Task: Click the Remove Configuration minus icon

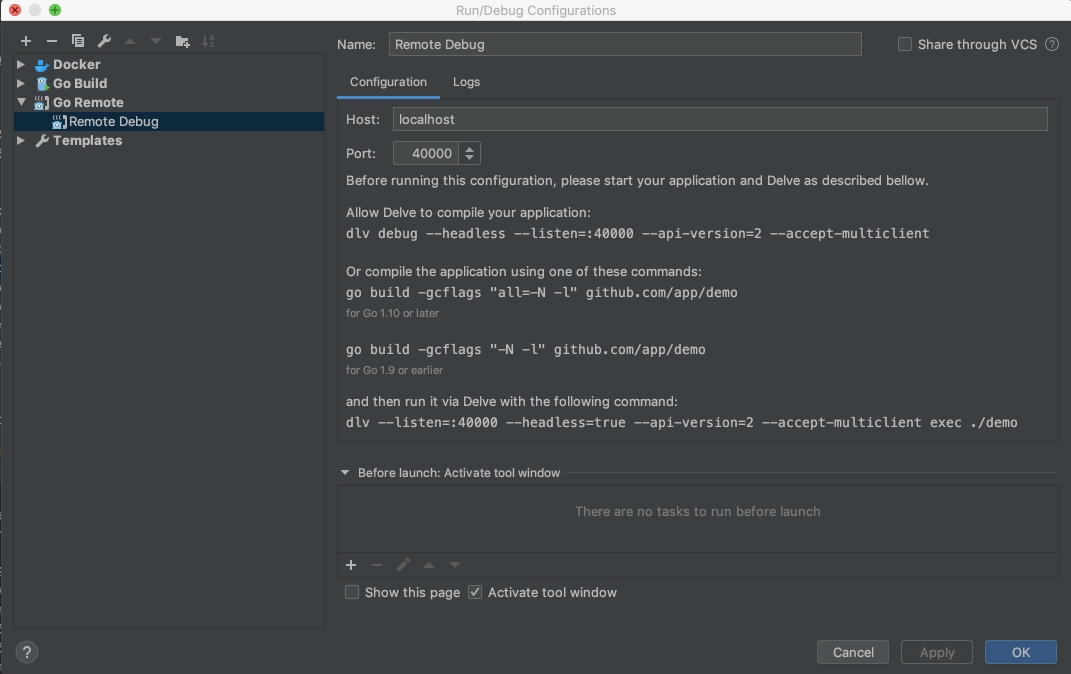Action: 52,41
